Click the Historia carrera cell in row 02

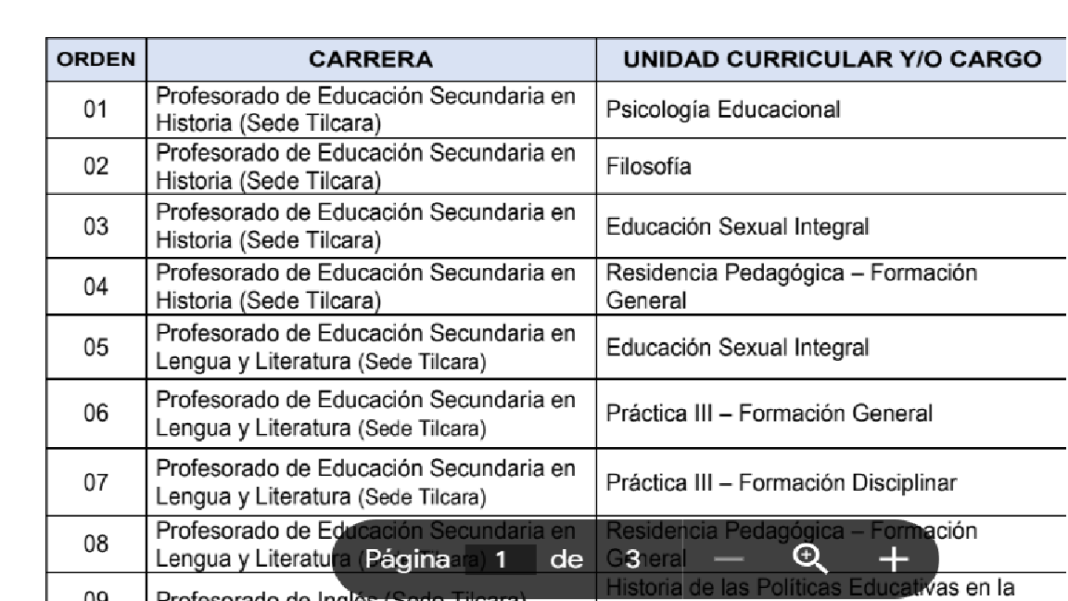371,166
